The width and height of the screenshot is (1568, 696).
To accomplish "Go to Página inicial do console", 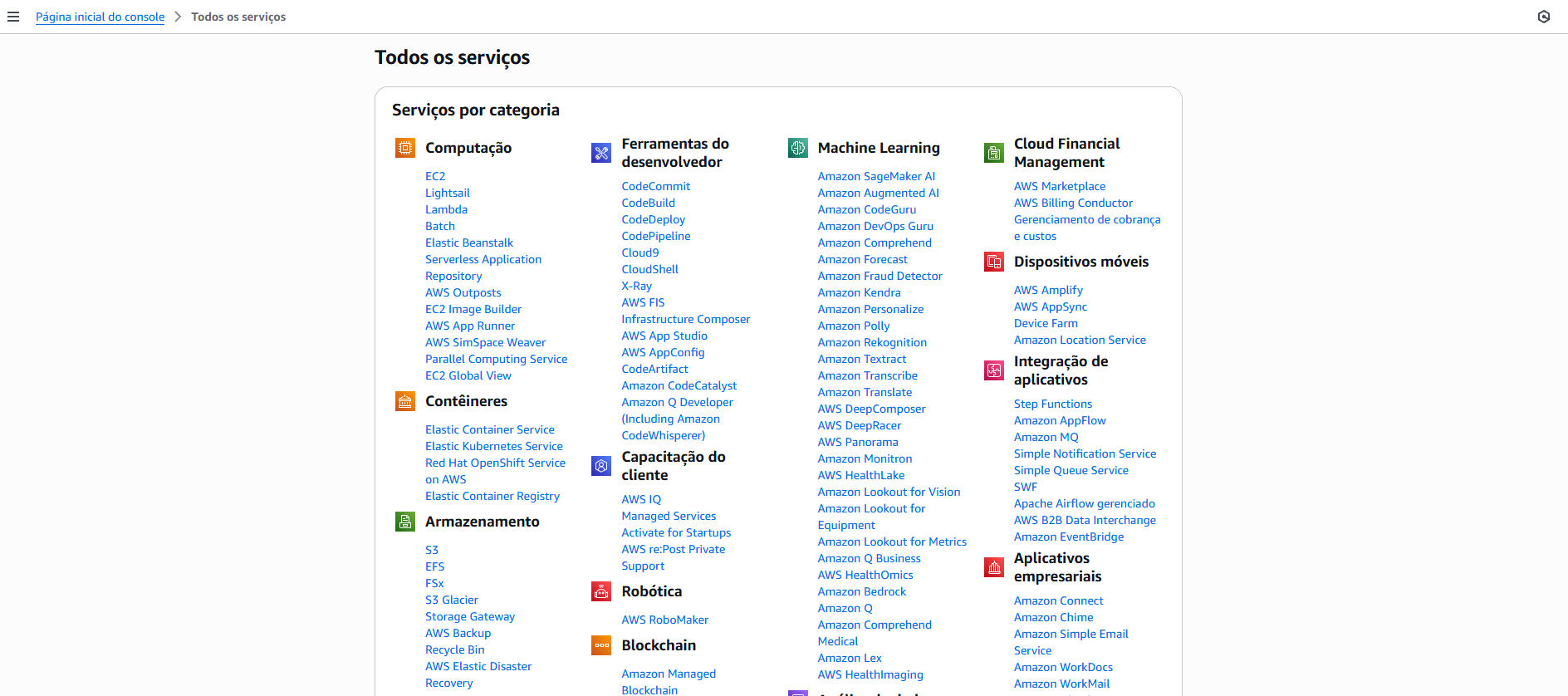I will pyautogui.click(x=100, y=17).
